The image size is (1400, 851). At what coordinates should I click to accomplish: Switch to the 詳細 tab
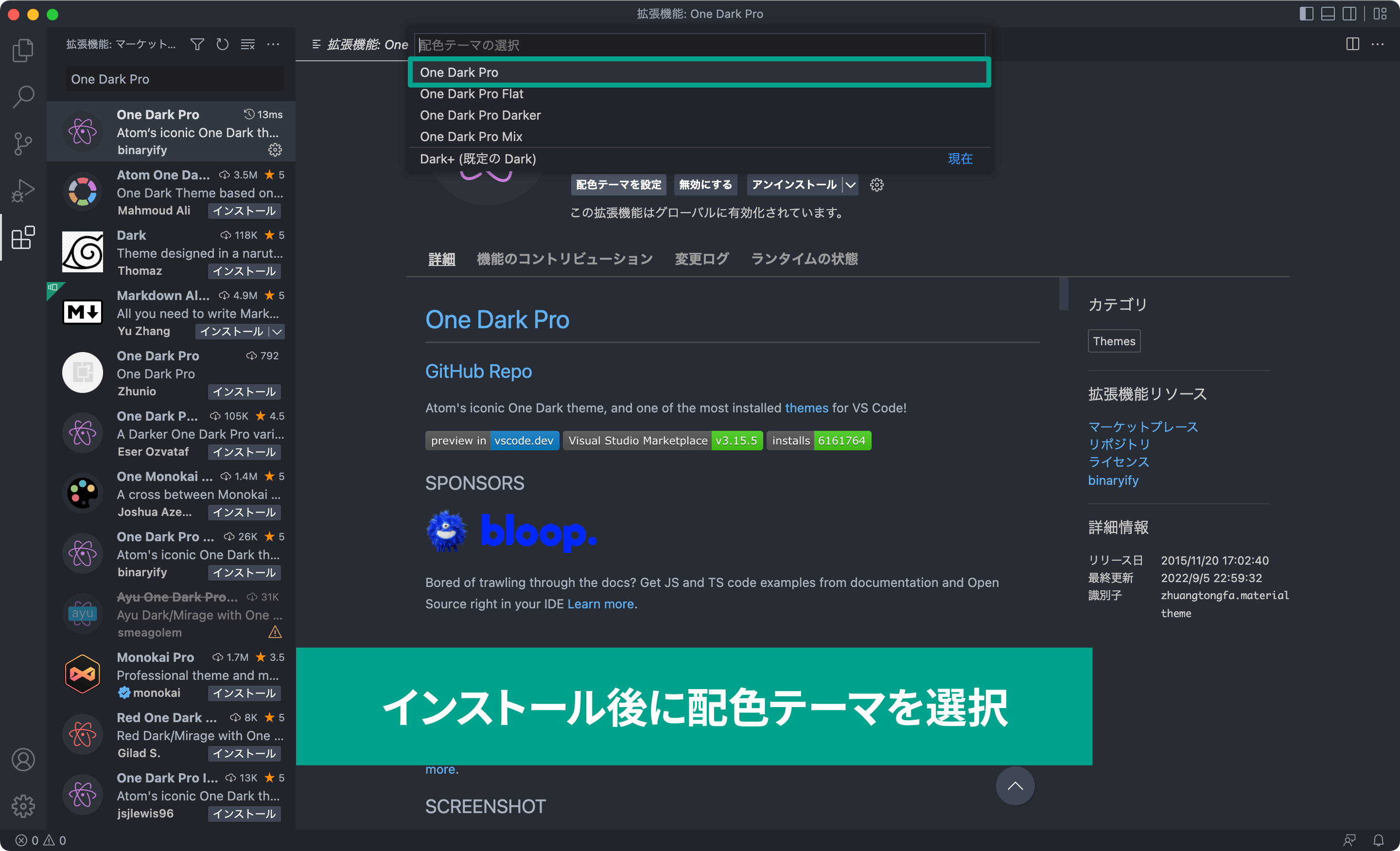pos(441,259)
